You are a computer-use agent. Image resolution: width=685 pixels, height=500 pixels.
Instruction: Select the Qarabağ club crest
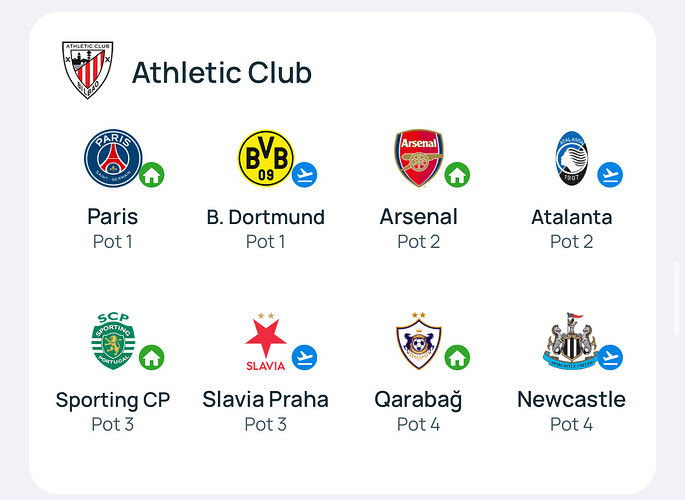[419, 341]
